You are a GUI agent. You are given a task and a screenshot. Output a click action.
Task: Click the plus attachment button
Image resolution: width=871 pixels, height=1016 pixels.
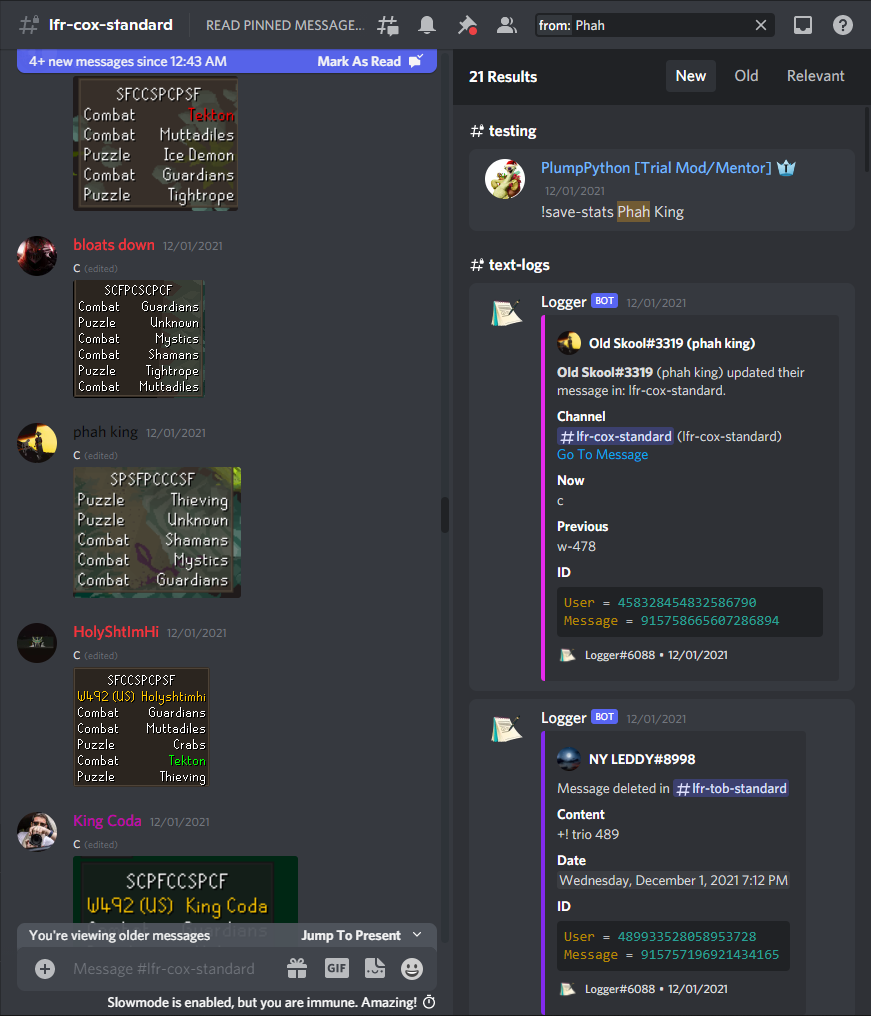coord(45,969)
